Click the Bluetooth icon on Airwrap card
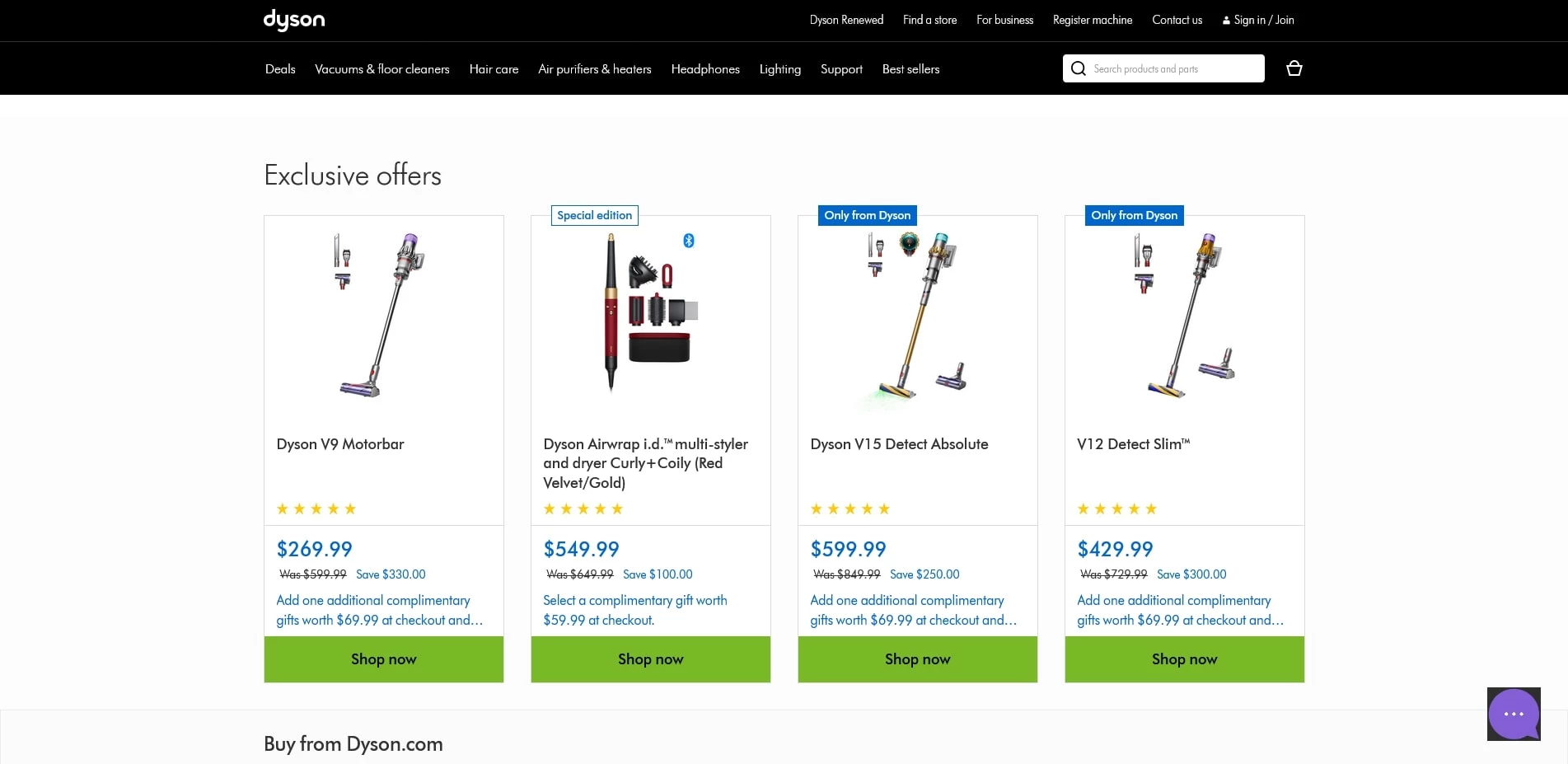Viewport: 1568px width, 764px height. coord(689,241)
